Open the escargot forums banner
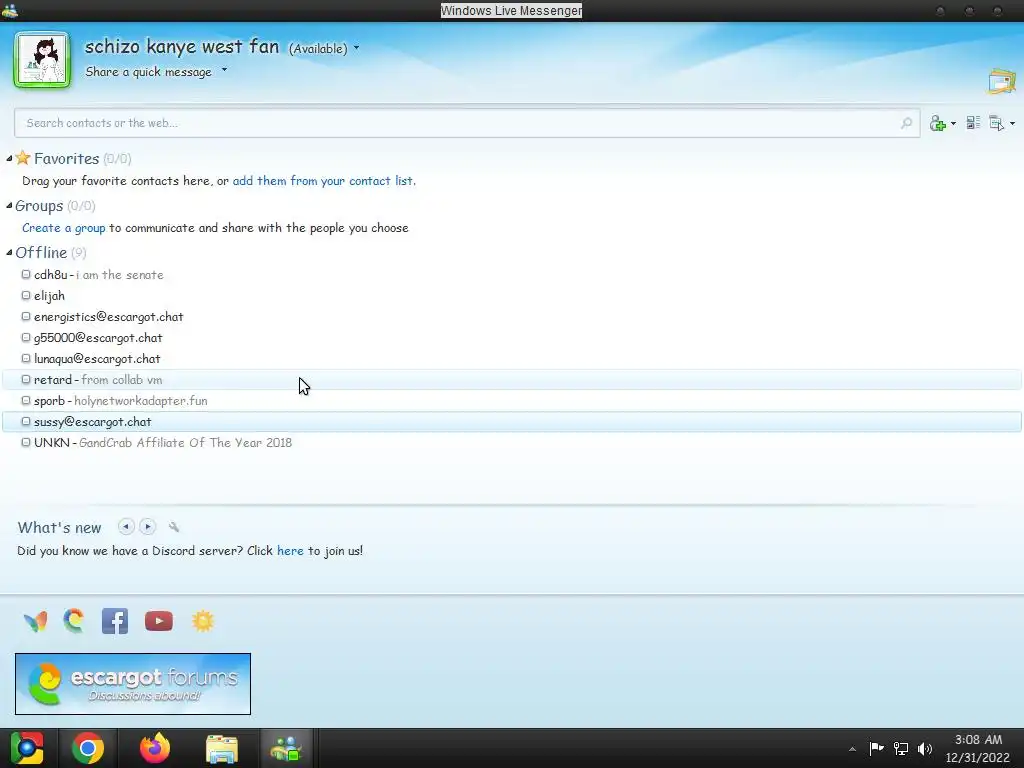Viewport: 1024px width, 768px height. click(x=133, y=684)
